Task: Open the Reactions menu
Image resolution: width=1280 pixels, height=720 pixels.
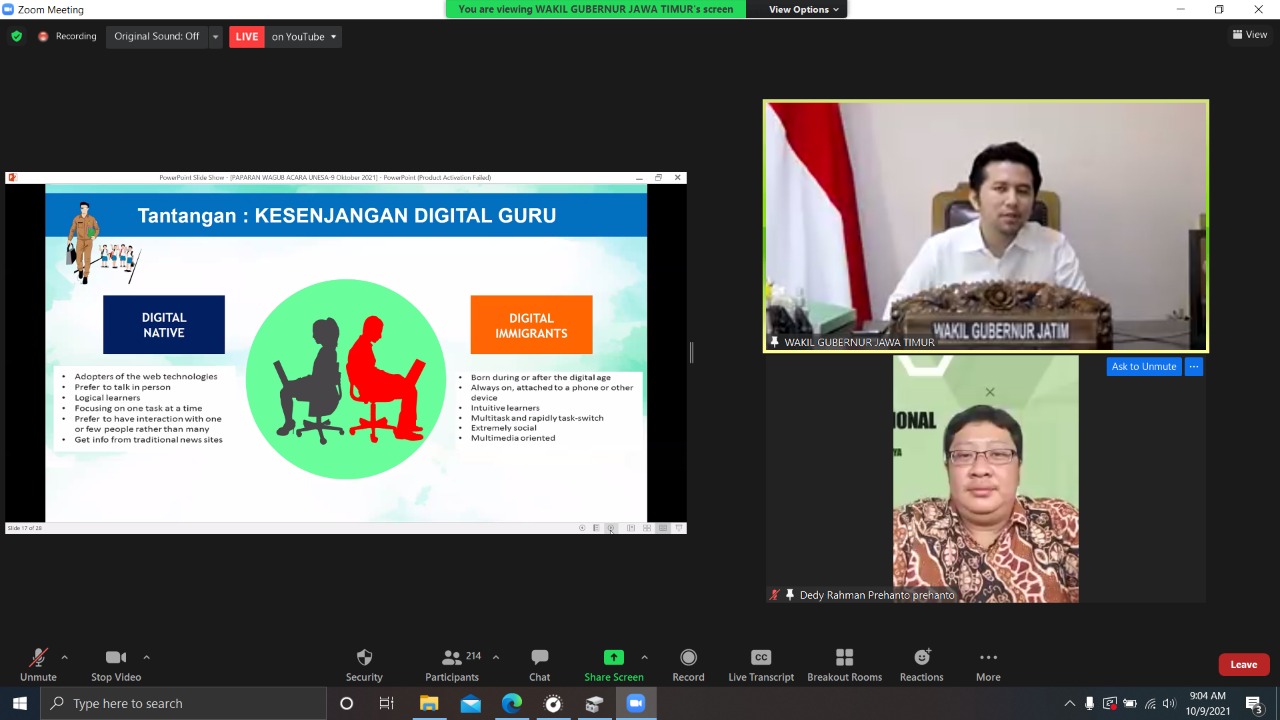Action: pos(921,665)
